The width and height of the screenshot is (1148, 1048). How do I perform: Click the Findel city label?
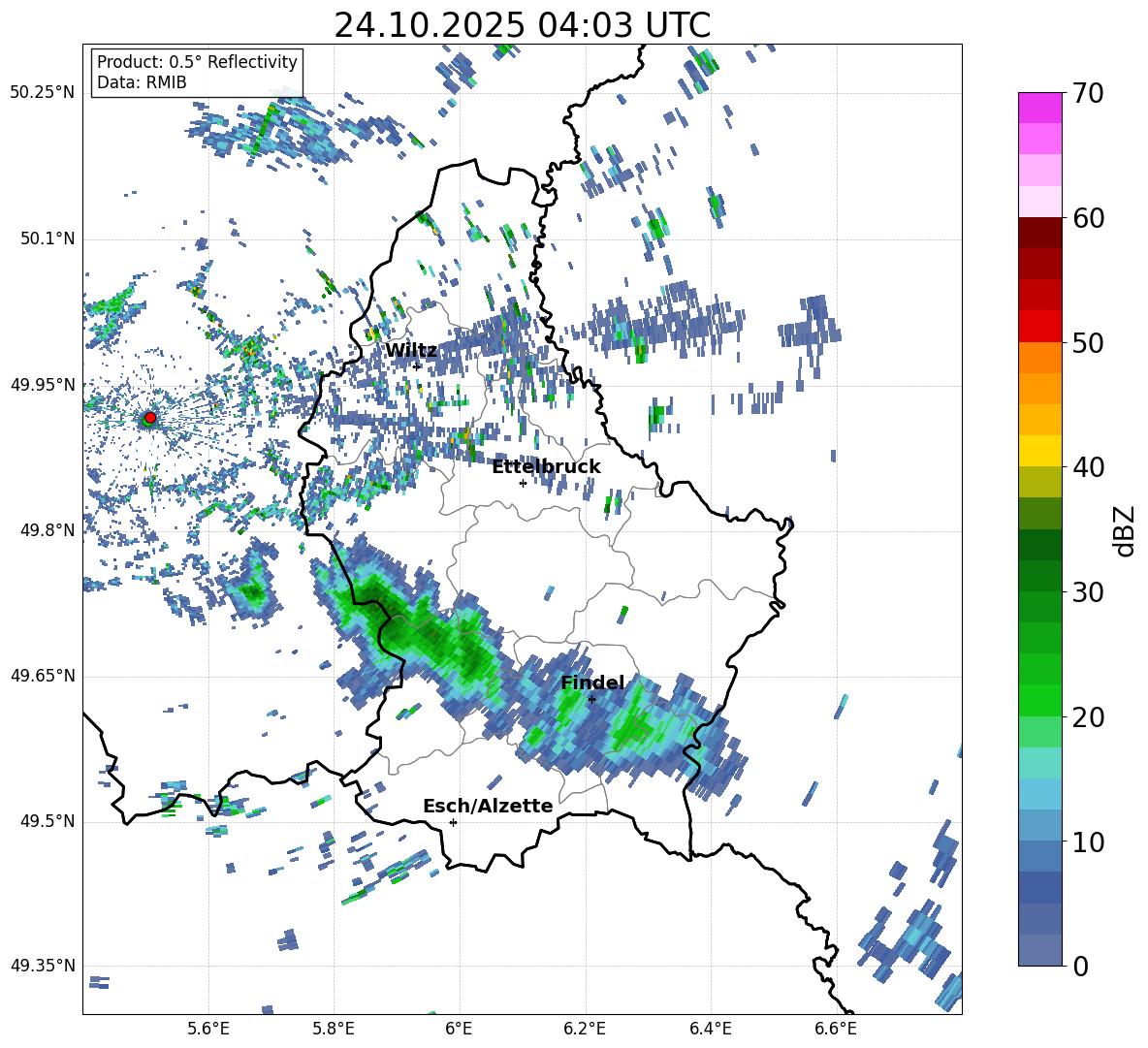[x=592, y=683]
